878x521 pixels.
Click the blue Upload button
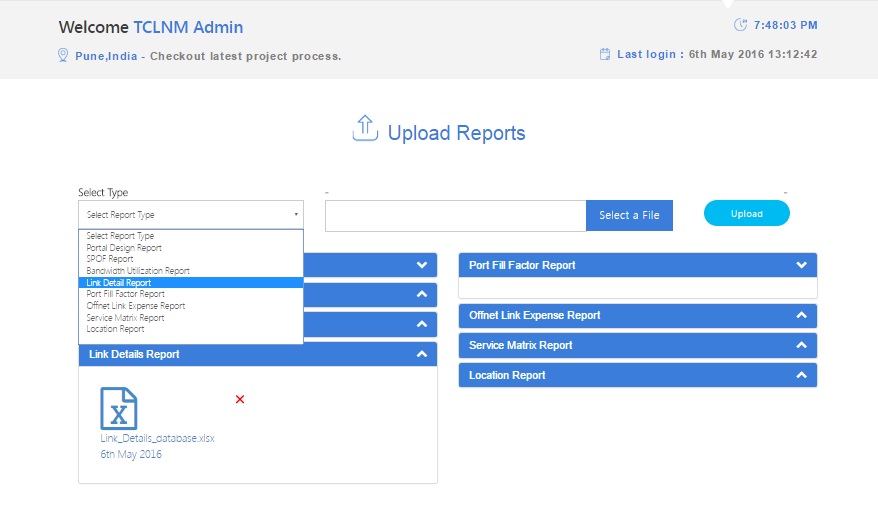(746, 214)
